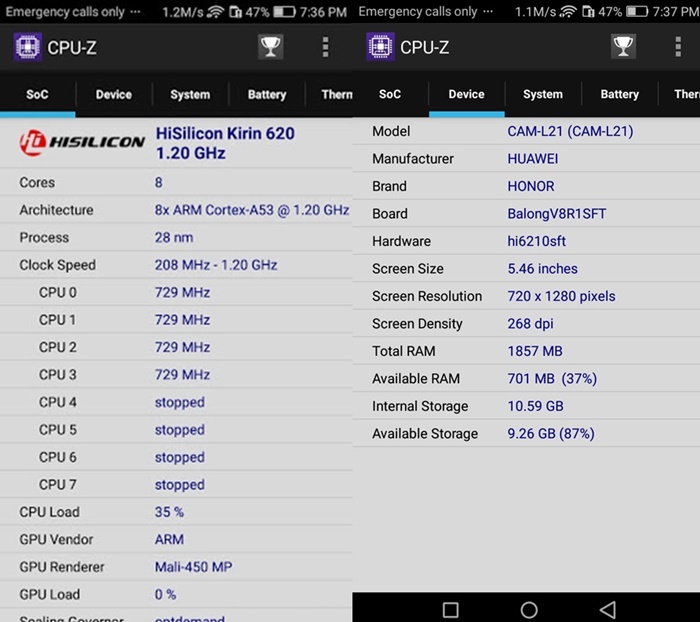Tap the 8x ARM Cortex-A53 architecture value
Viewport: 700px width, 622px height.
252,210
